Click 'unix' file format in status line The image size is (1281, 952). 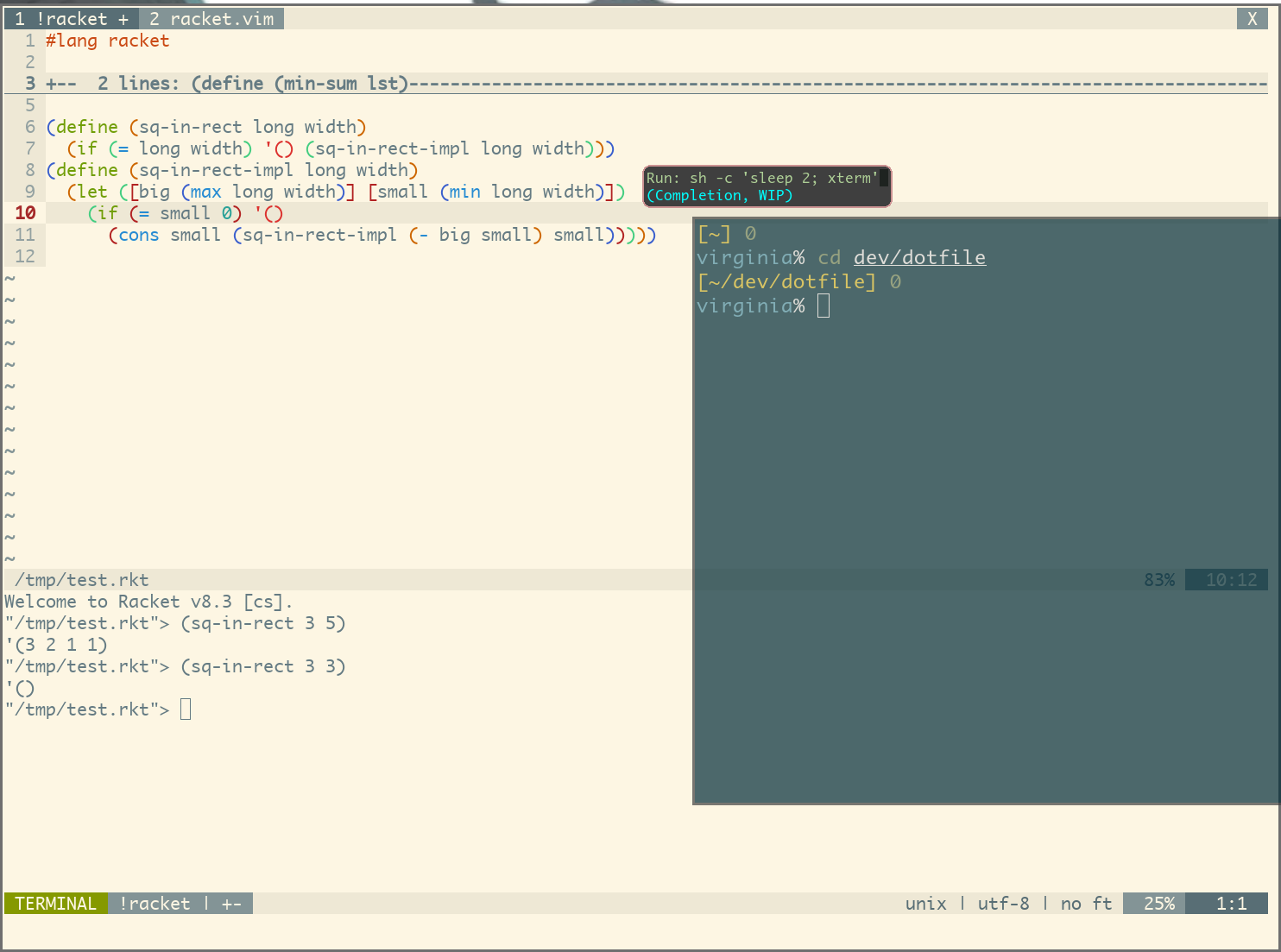coord(926,904)
